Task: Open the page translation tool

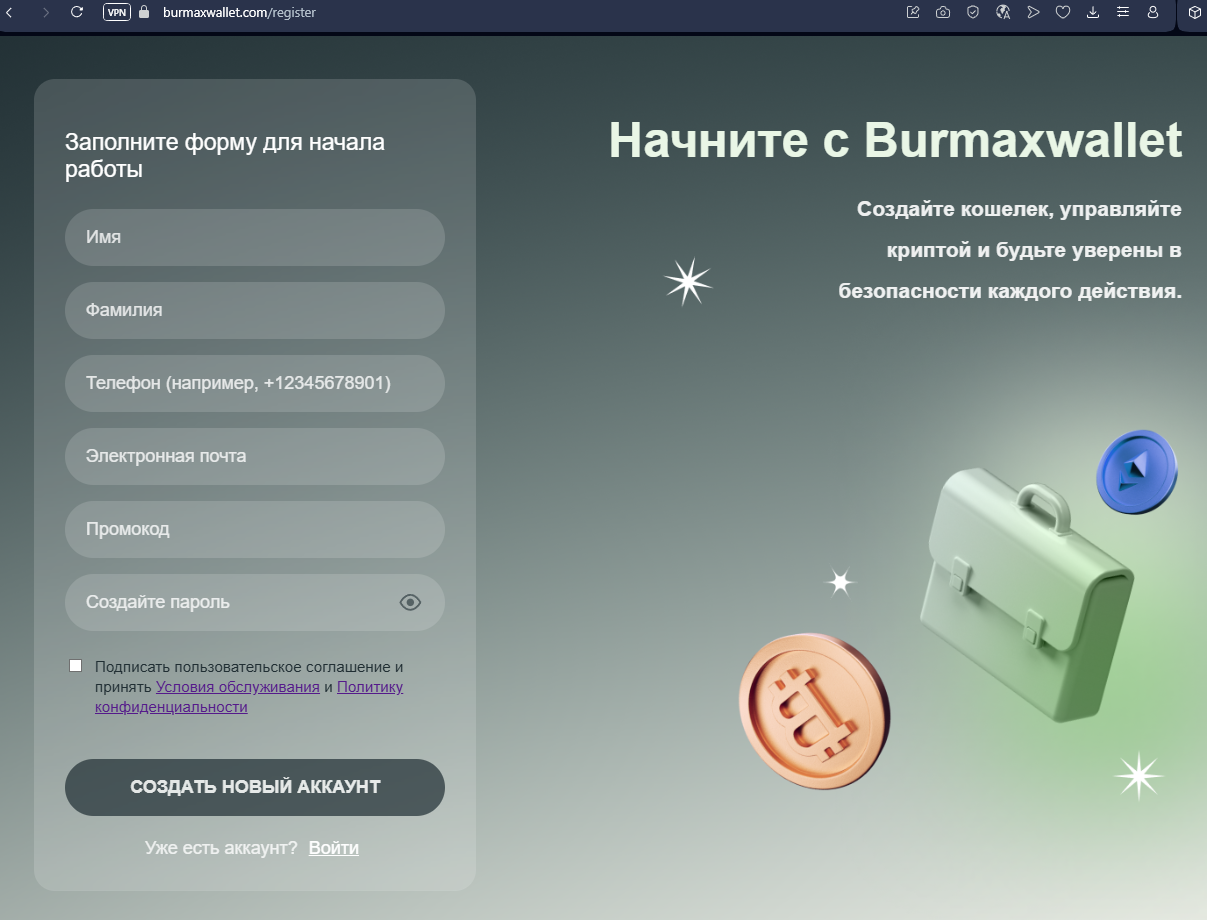Action: point(1003,13)
